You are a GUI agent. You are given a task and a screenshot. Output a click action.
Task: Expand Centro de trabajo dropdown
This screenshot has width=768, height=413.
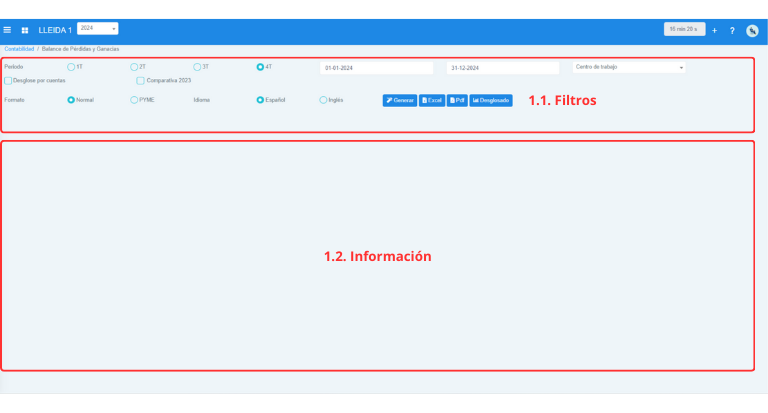629,67
